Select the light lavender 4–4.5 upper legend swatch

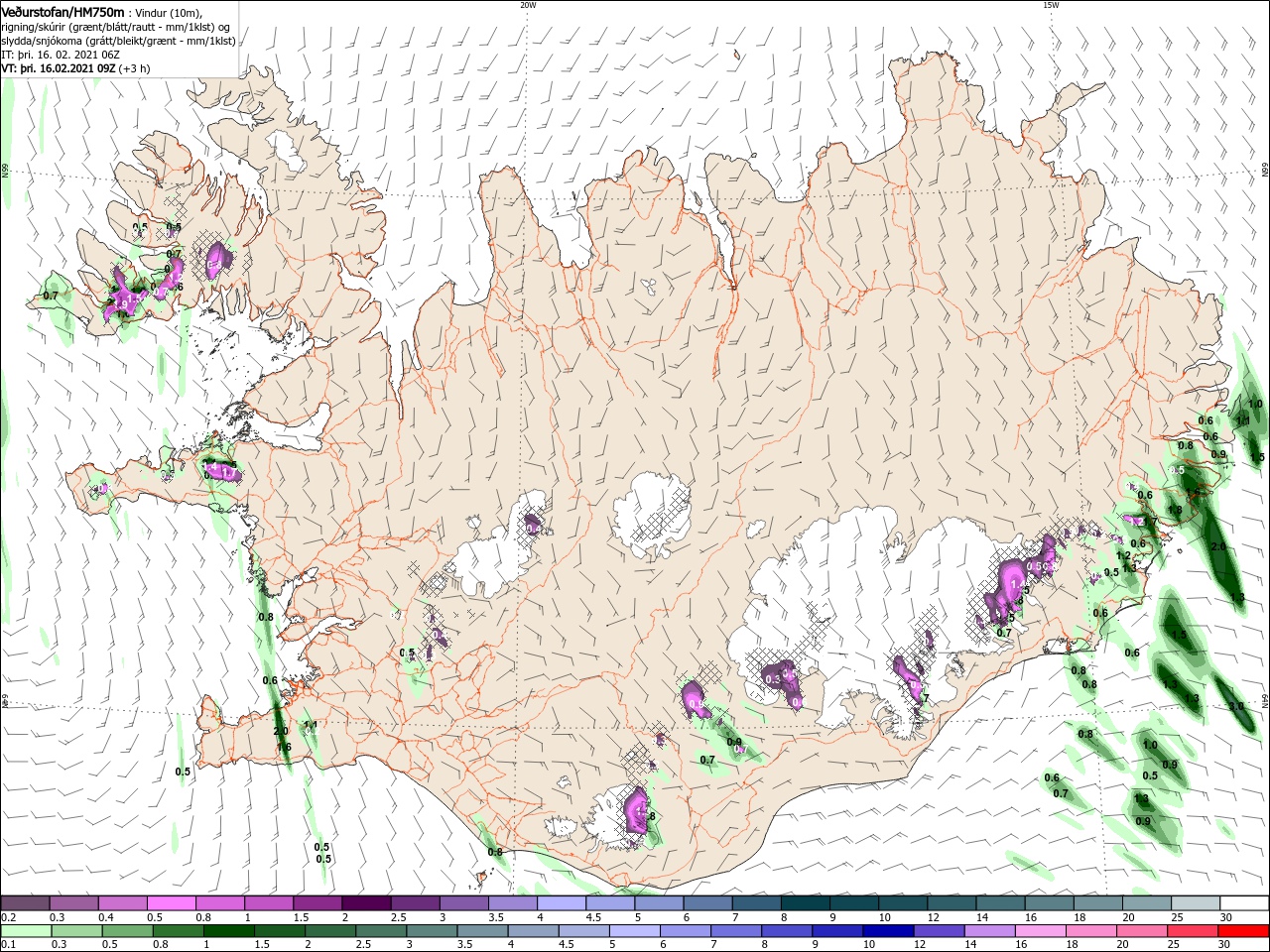(x=560, y=903)
